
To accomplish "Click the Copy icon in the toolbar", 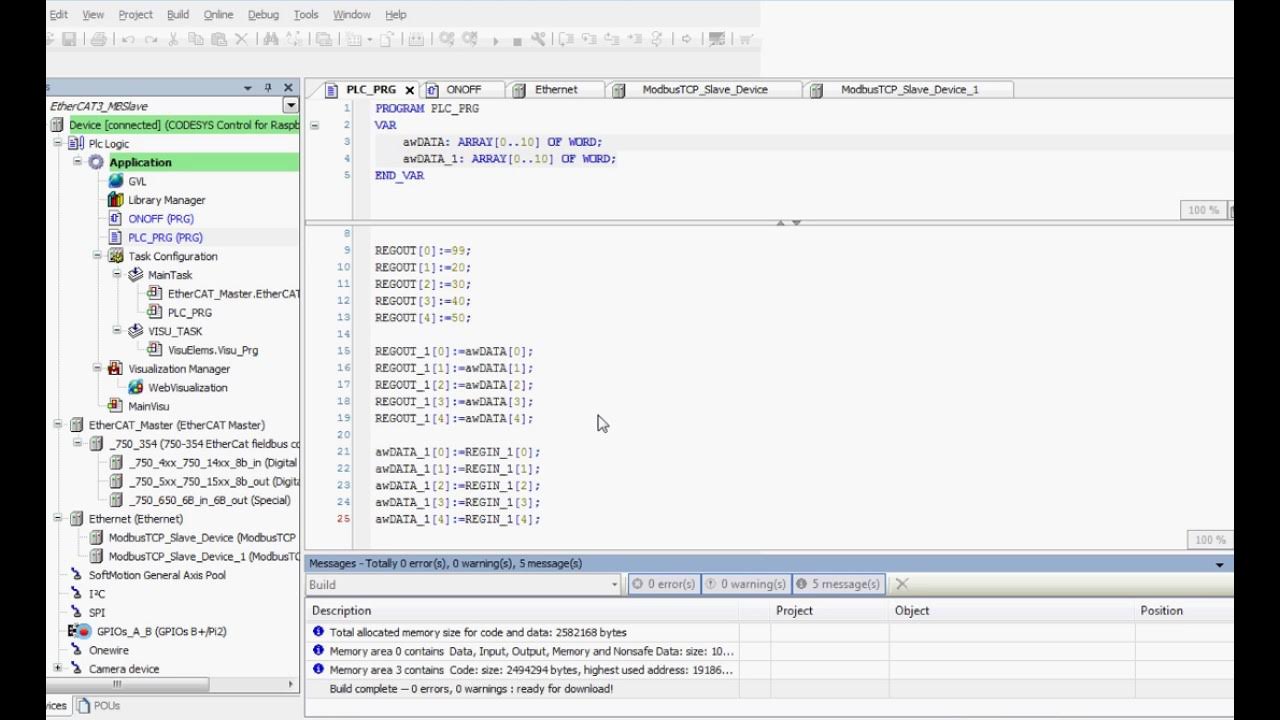I will click(x=196, y=39).
